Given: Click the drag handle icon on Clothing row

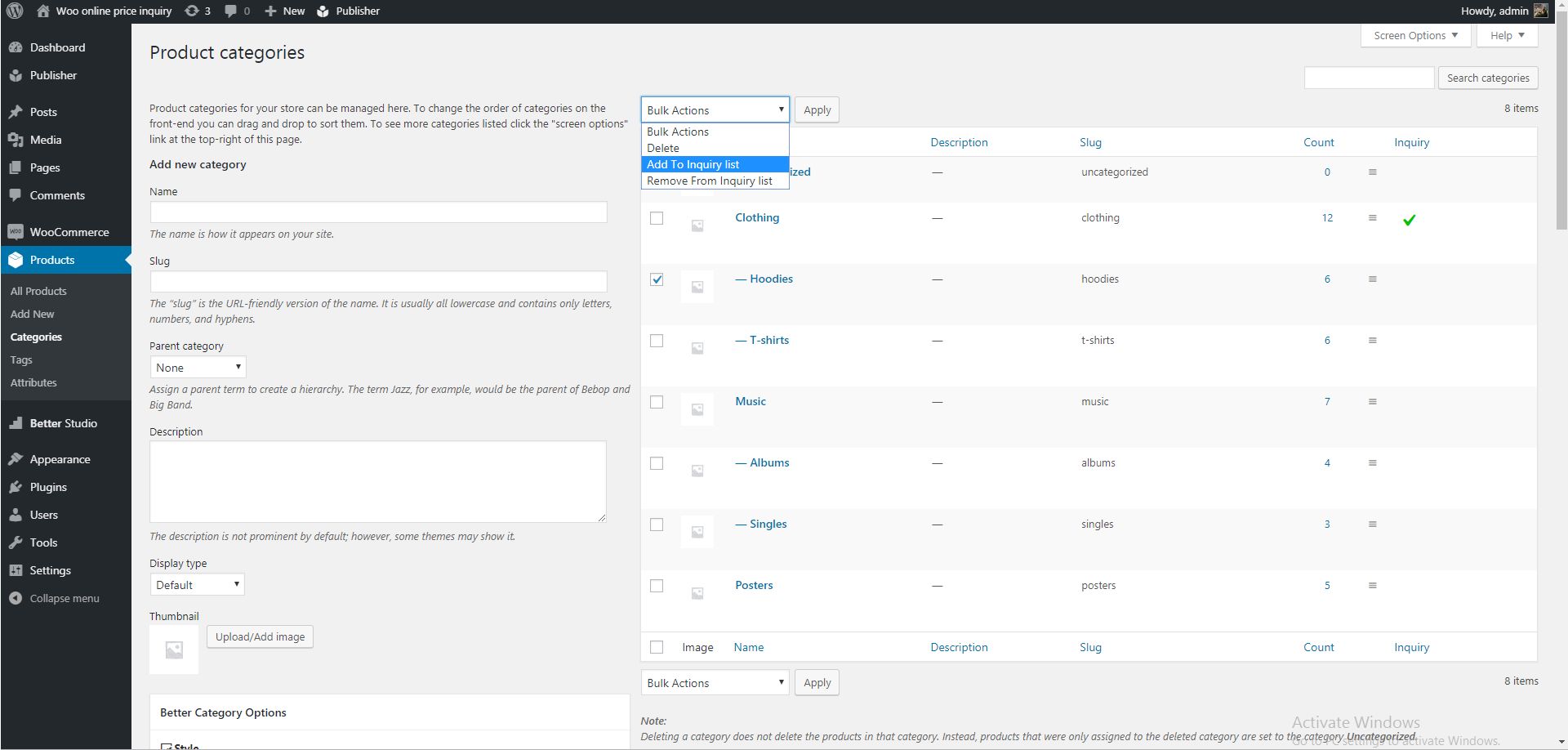Looking at the screenshot, I should [1372, 218].
